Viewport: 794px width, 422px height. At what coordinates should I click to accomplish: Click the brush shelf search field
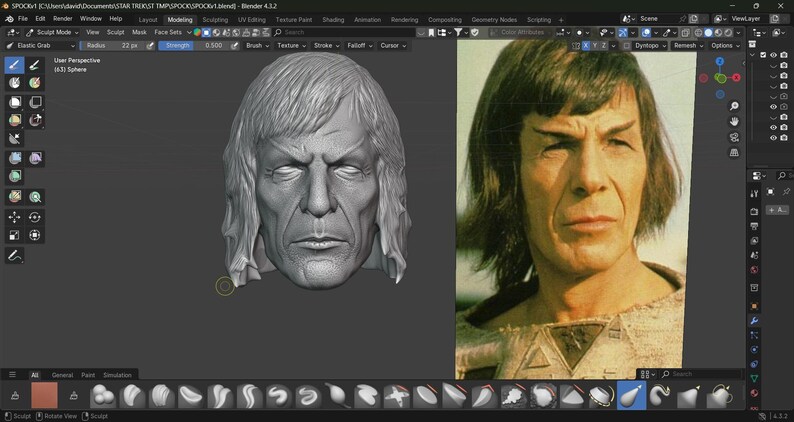[x=701, y=374]
